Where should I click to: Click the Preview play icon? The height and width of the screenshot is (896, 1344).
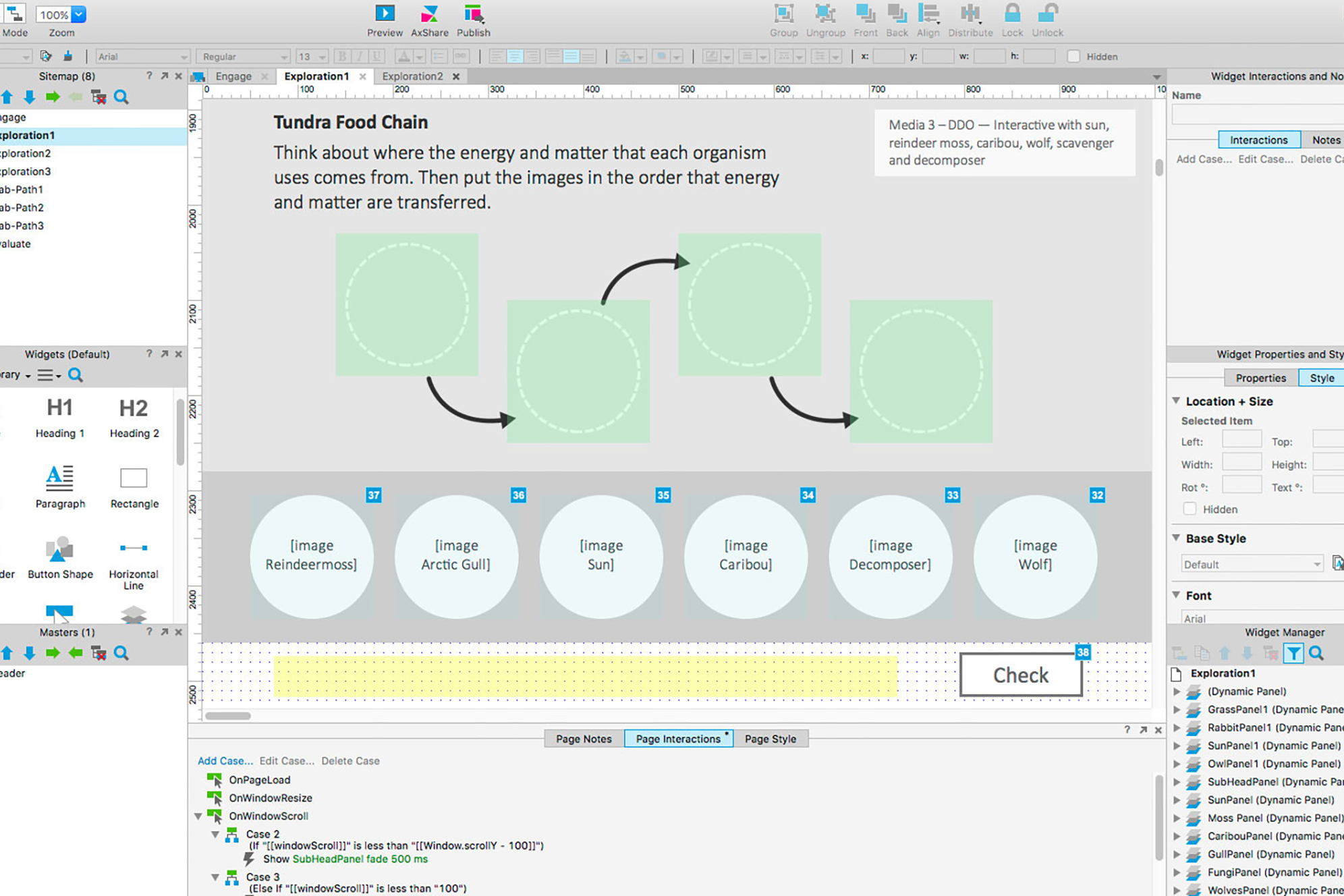coord(385,13)
